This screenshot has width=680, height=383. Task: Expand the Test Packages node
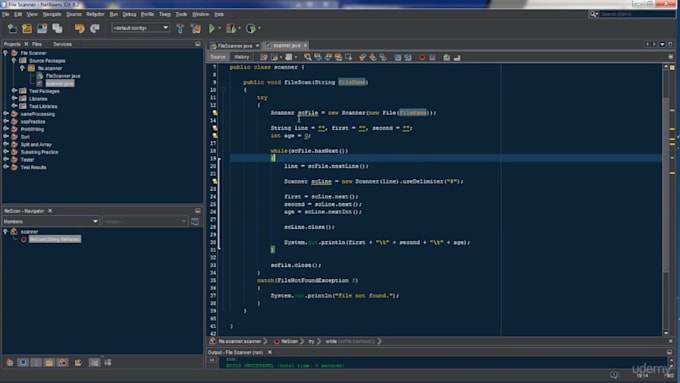click(x=14, y=91)
